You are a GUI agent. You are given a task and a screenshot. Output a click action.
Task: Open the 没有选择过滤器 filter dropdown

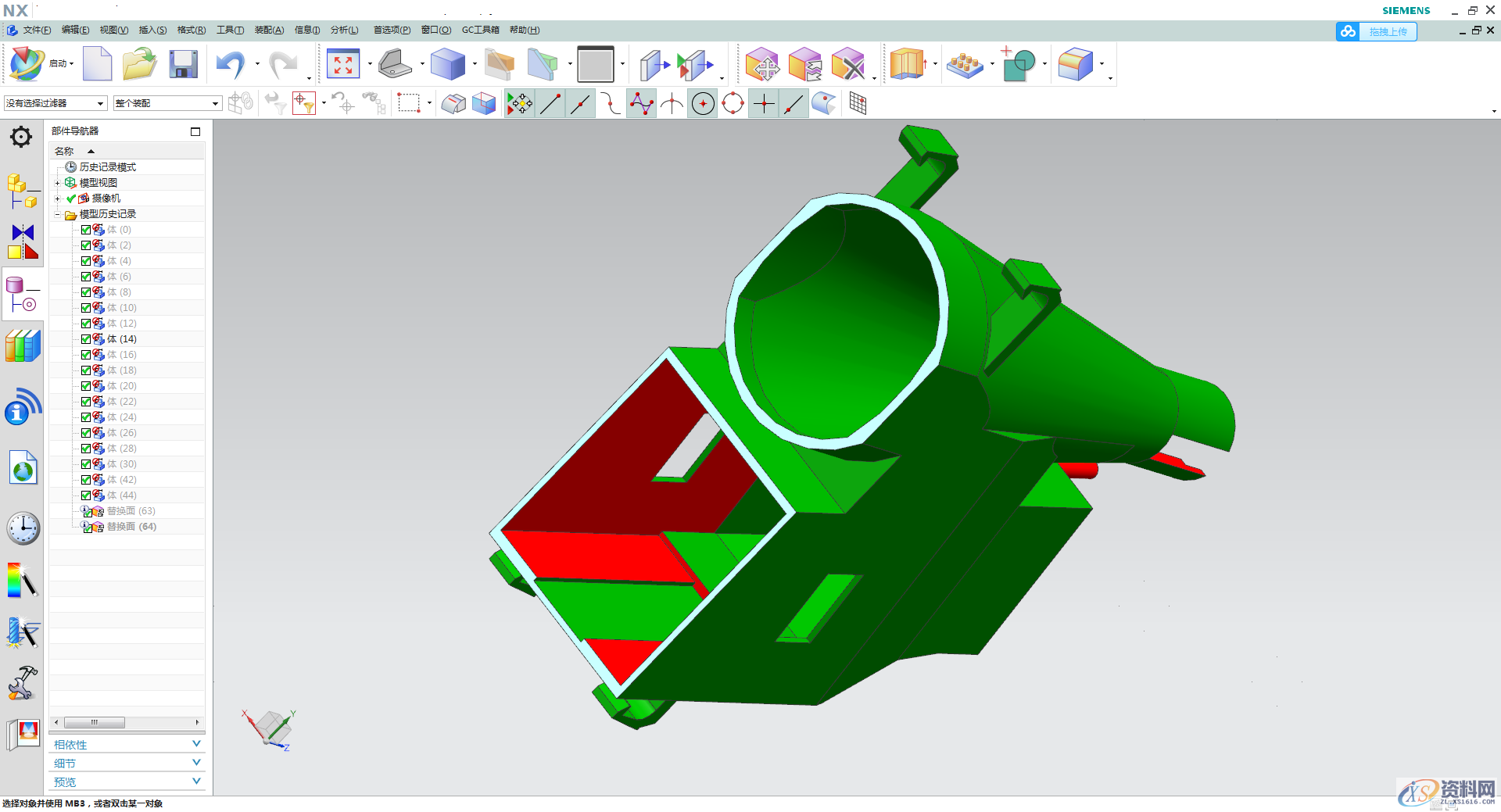point(55,103)
